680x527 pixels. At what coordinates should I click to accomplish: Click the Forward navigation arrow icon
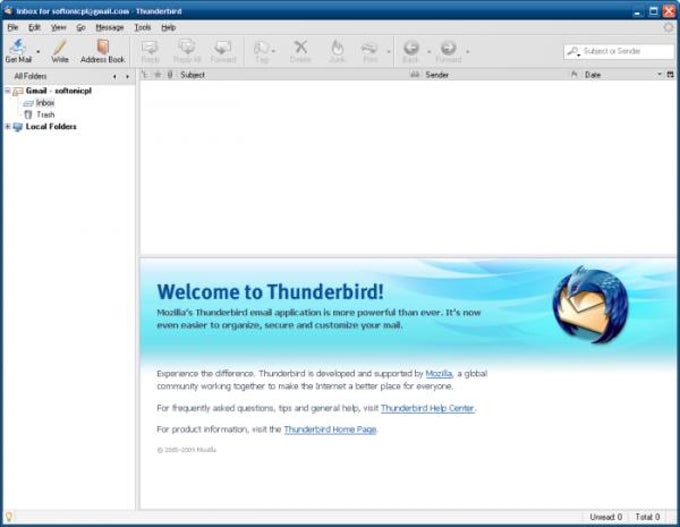pos(448,47)
